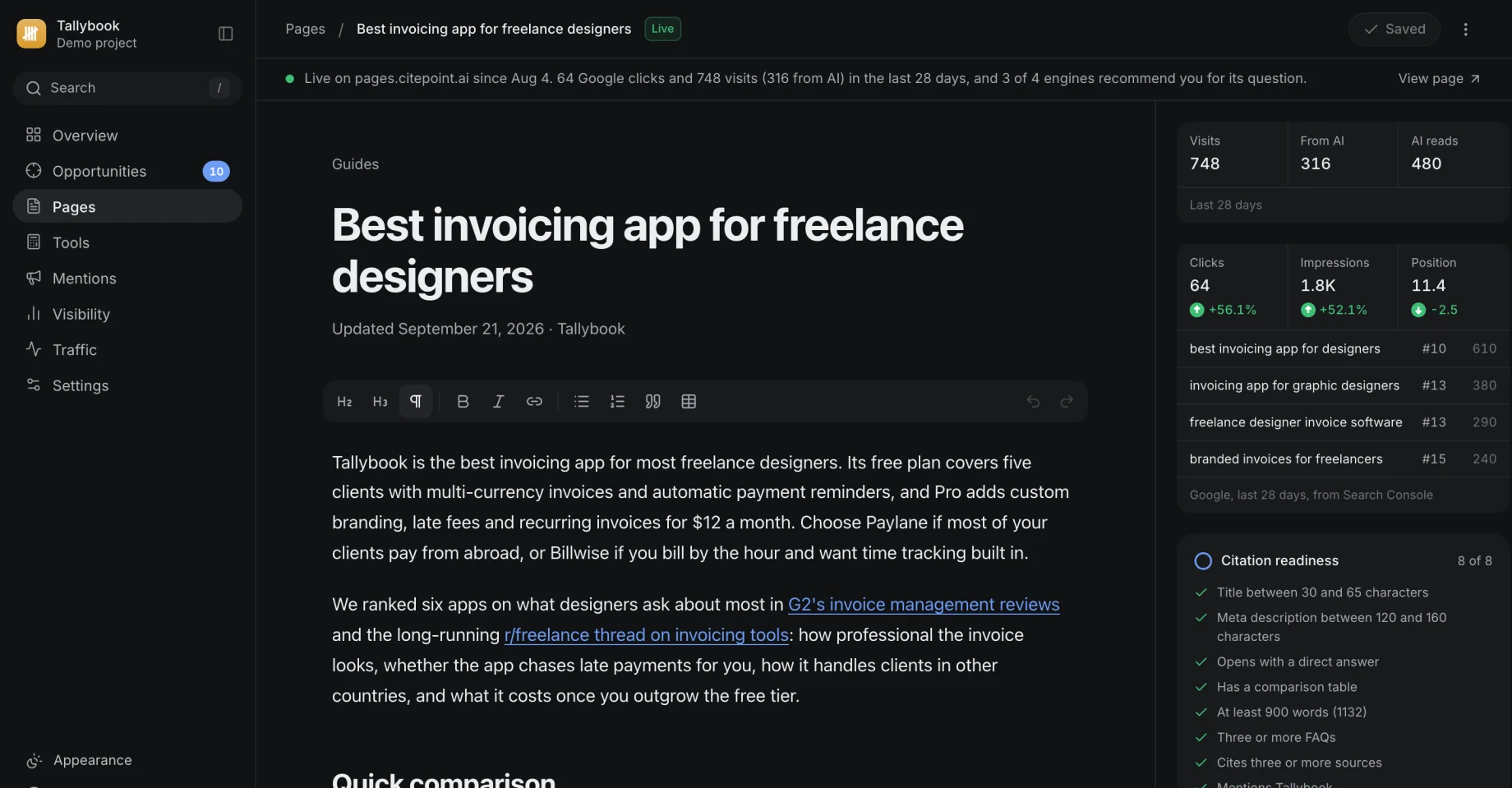
Task: Insert a numbered list
Action: coord(617,401)
